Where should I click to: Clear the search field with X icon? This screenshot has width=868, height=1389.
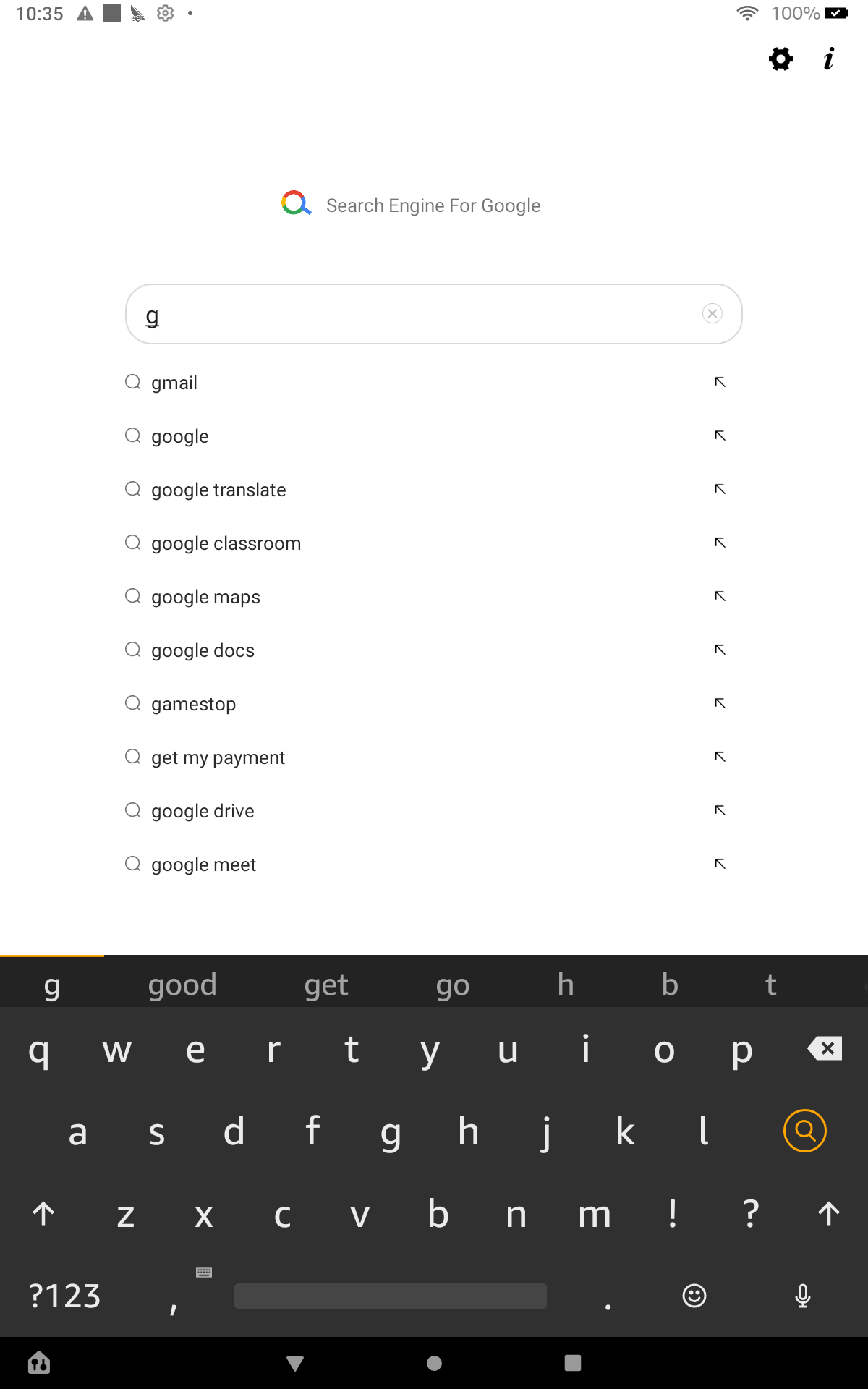(712, 313)
